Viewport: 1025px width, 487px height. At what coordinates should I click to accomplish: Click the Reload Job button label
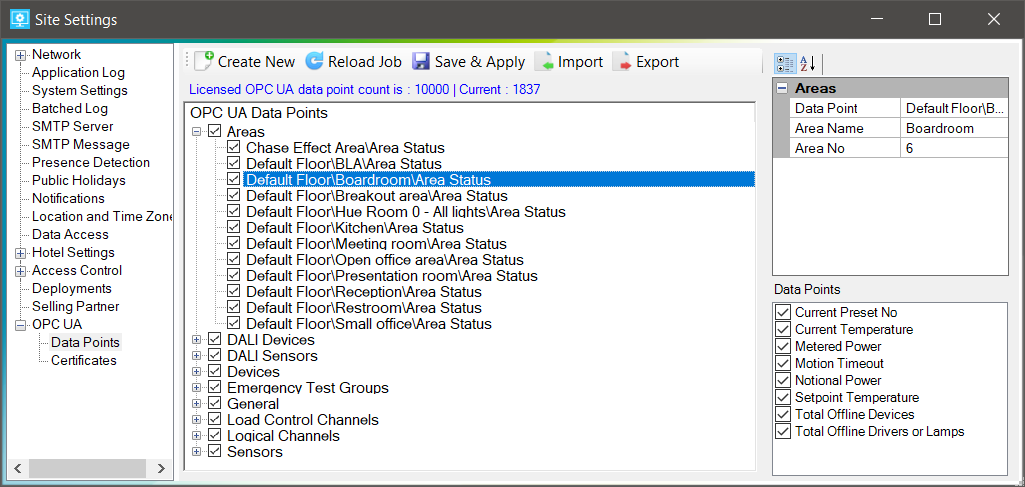[x=365, y=62]
